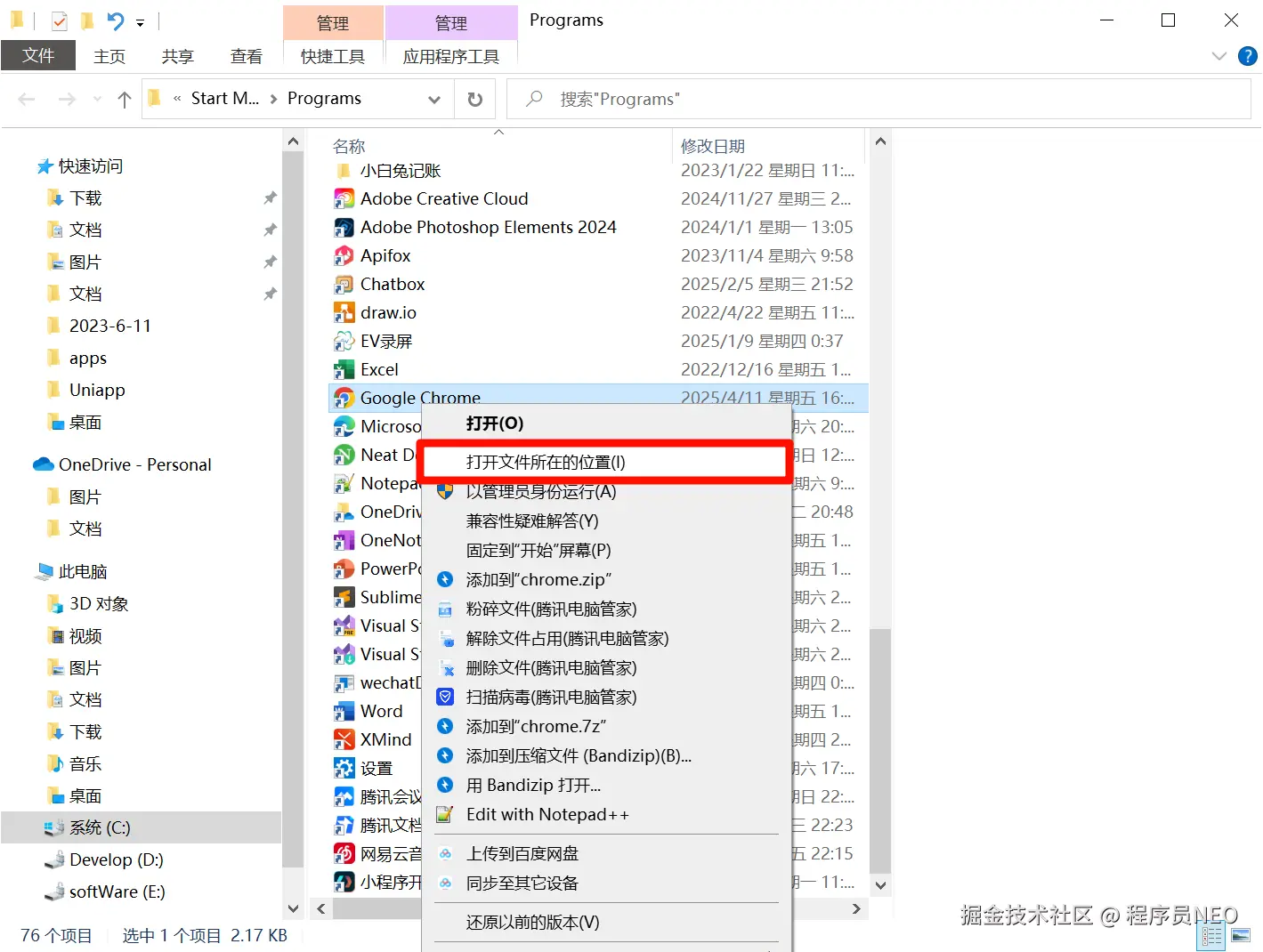Viewport: 1263px width, 952px height.
Task: Switch to large thumbnails view icon
Action: (1241, 935)
